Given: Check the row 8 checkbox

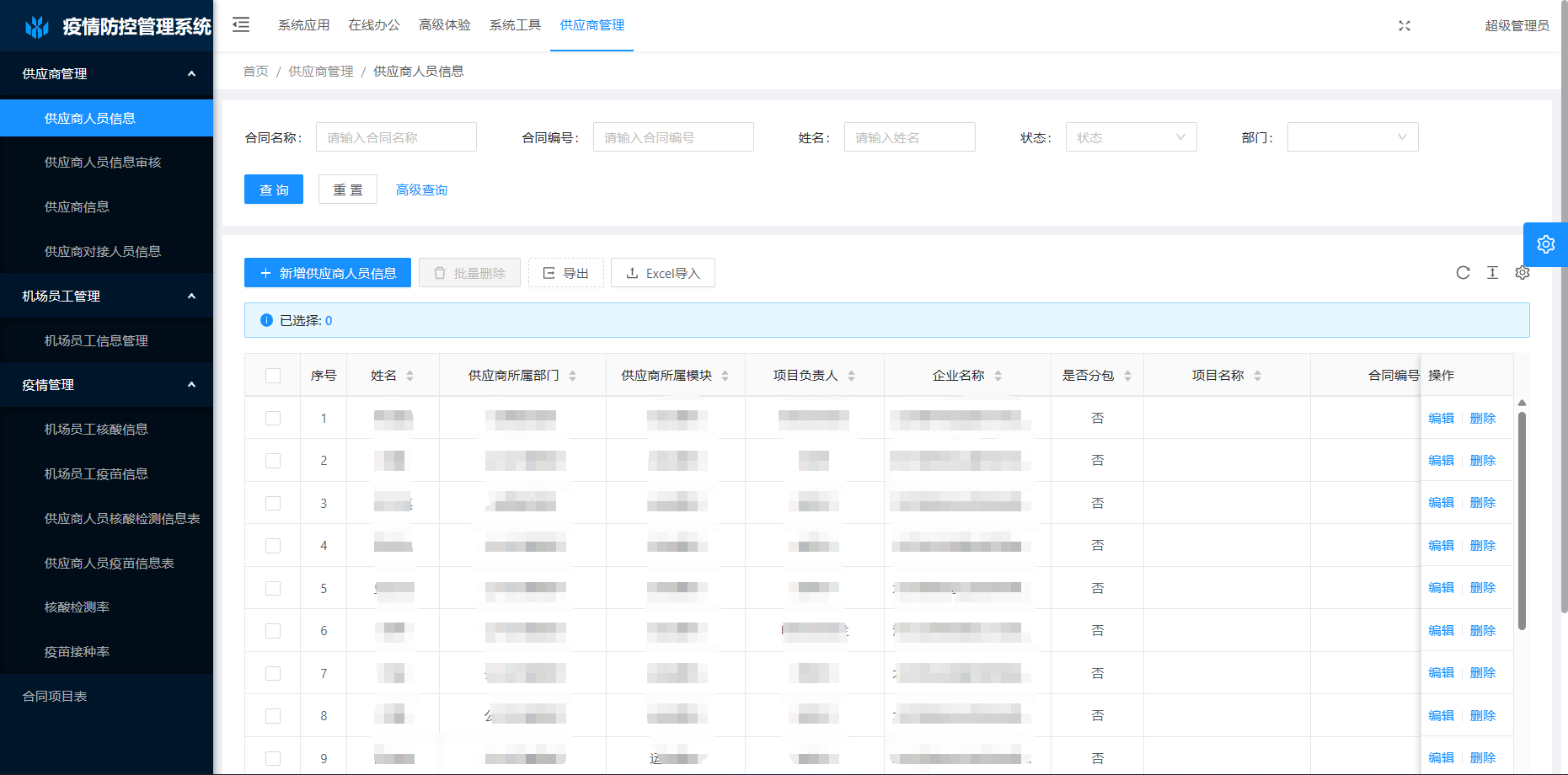Looking at the screenshot, I should (273, 716).
